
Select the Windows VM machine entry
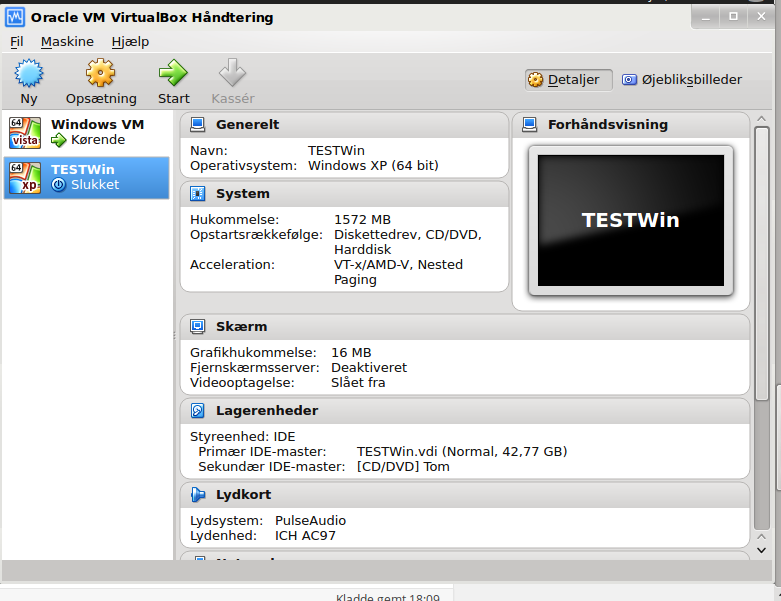pos(87,133)
